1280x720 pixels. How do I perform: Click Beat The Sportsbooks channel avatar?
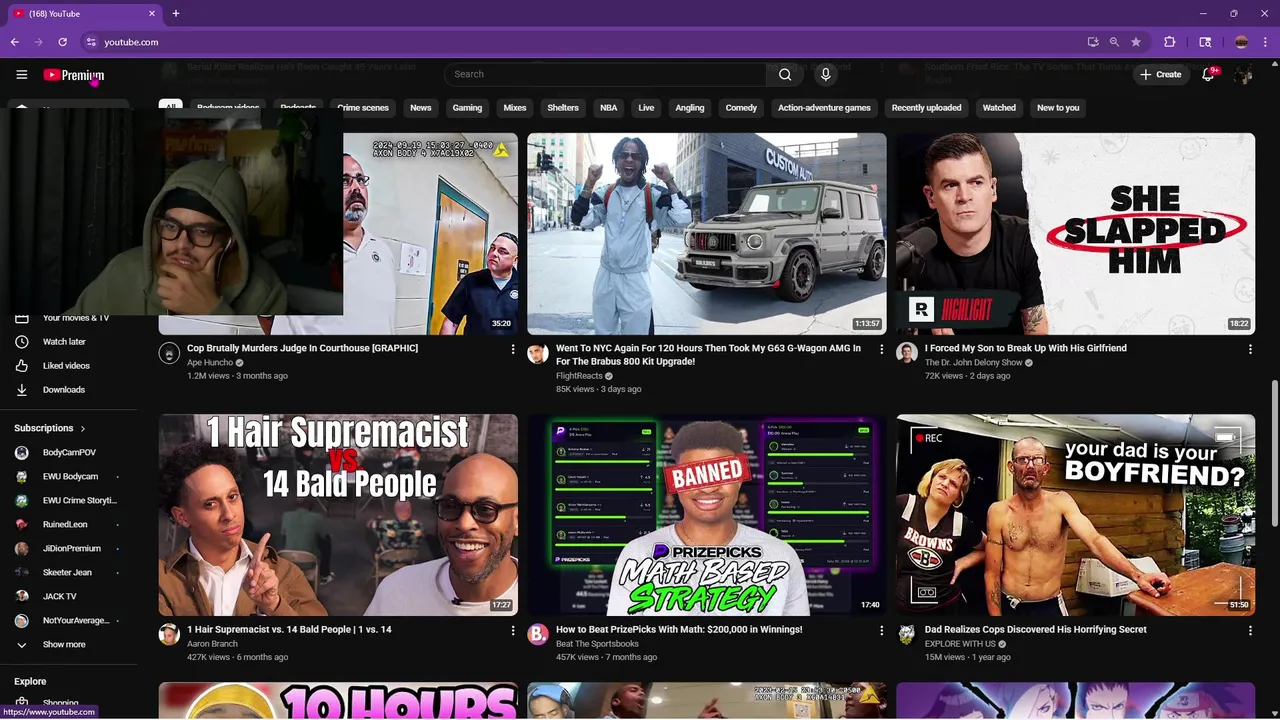click(538, 635)
